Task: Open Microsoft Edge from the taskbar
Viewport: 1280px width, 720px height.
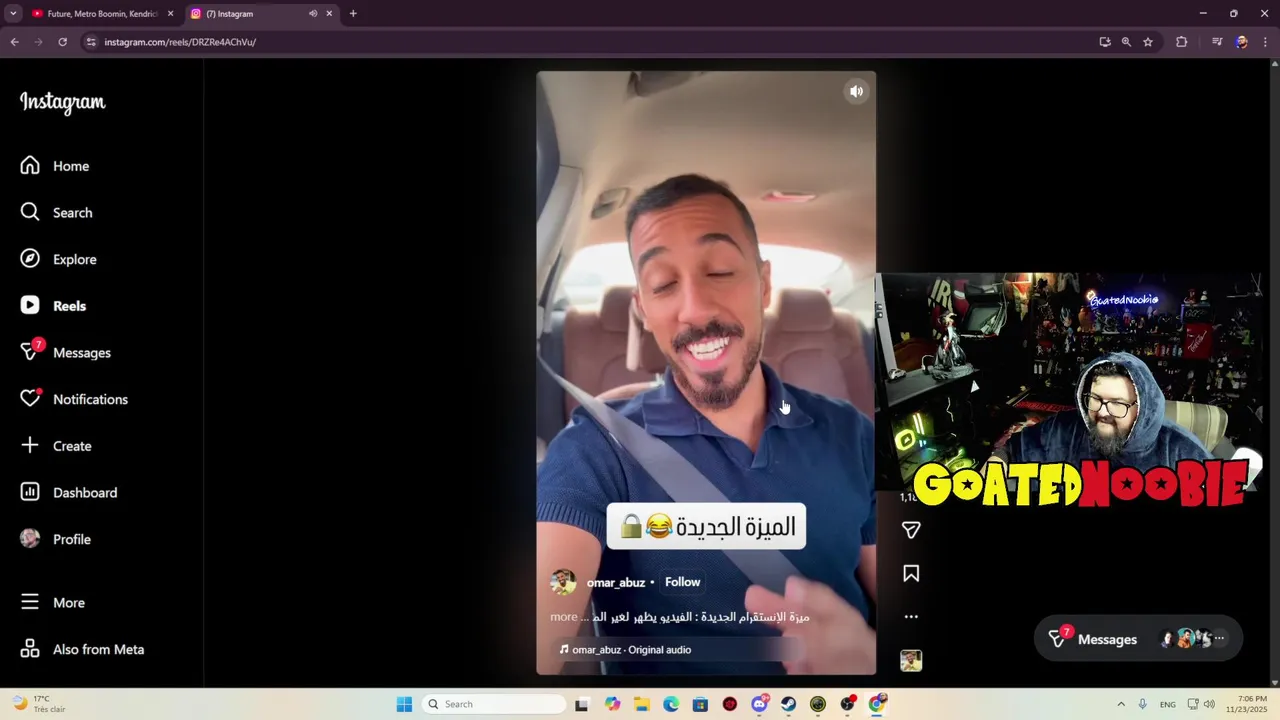Action: tap(671, 704)
